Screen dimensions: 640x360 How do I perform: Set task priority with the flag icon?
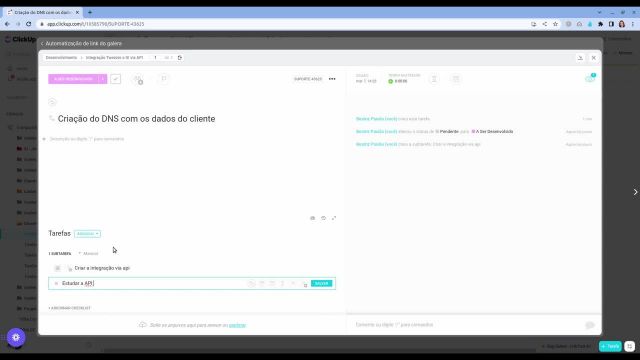tap(164, 79)
